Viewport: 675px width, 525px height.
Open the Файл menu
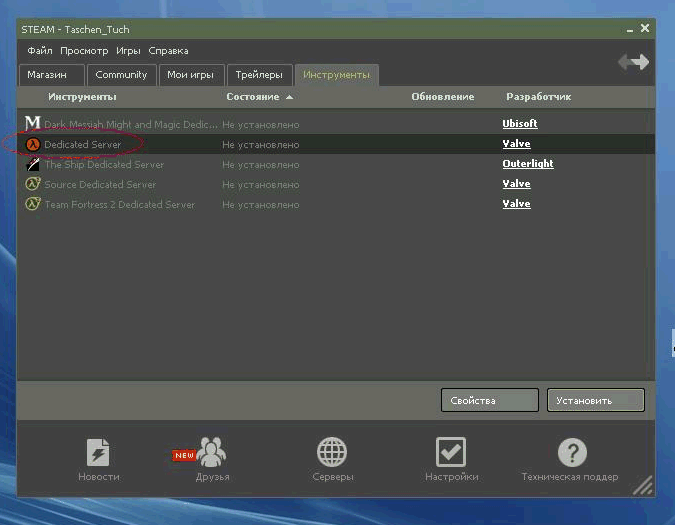coord(40,51)
